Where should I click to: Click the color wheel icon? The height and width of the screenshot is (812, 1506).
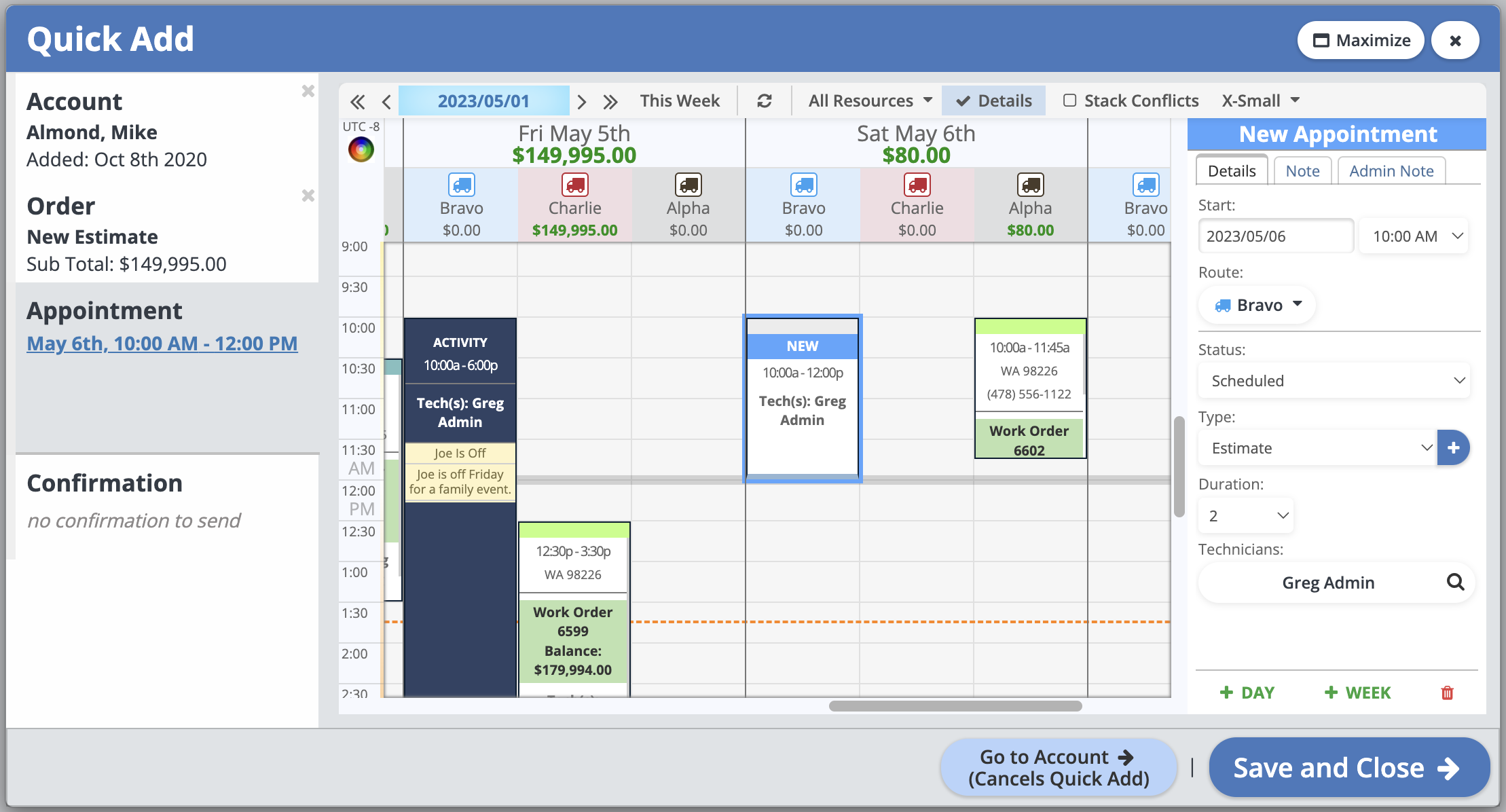tap(361, 149)
